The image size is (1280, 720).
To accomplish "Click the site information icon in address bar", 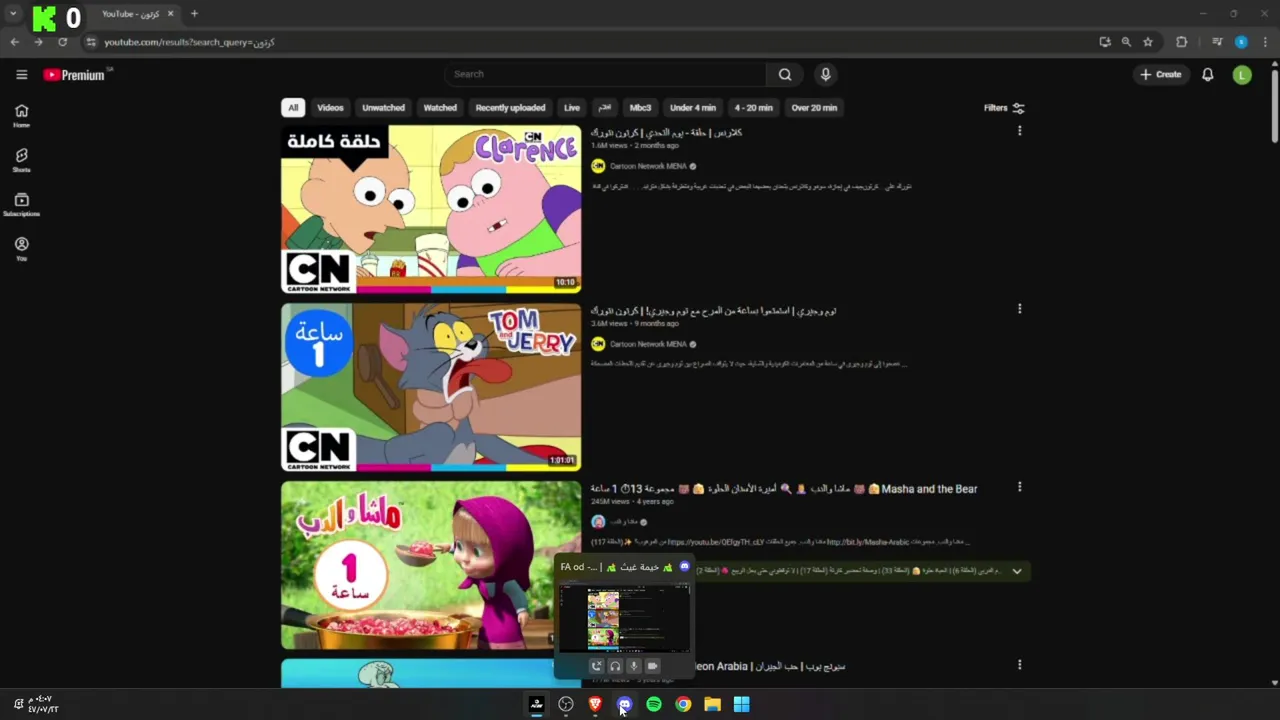I will [91, 42].
